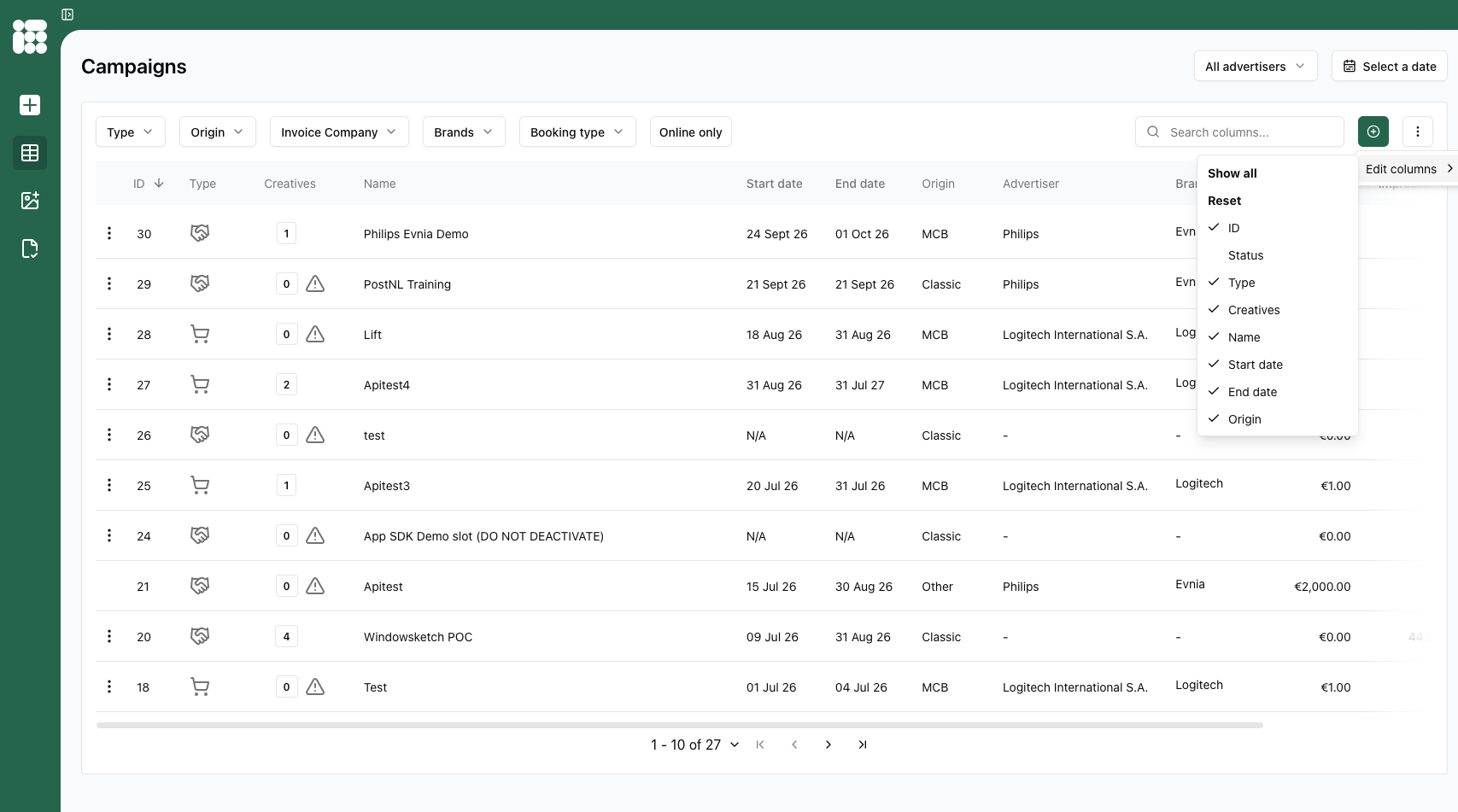1458x812 pixels.
Task: Open the All advertisers dropdown
Action: click(x=1256, y=66)
